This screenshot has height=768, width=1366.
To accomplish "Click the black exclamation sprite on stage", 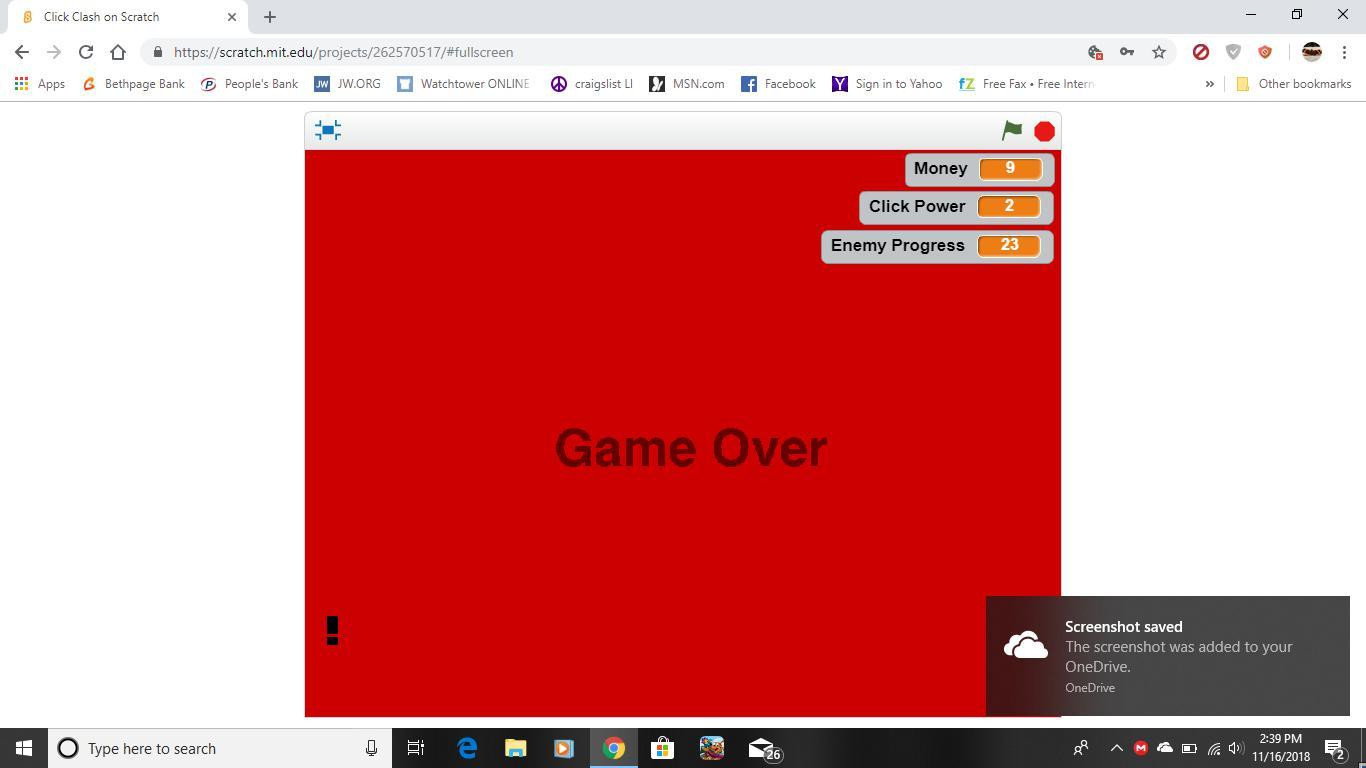I will pos(333,630).
